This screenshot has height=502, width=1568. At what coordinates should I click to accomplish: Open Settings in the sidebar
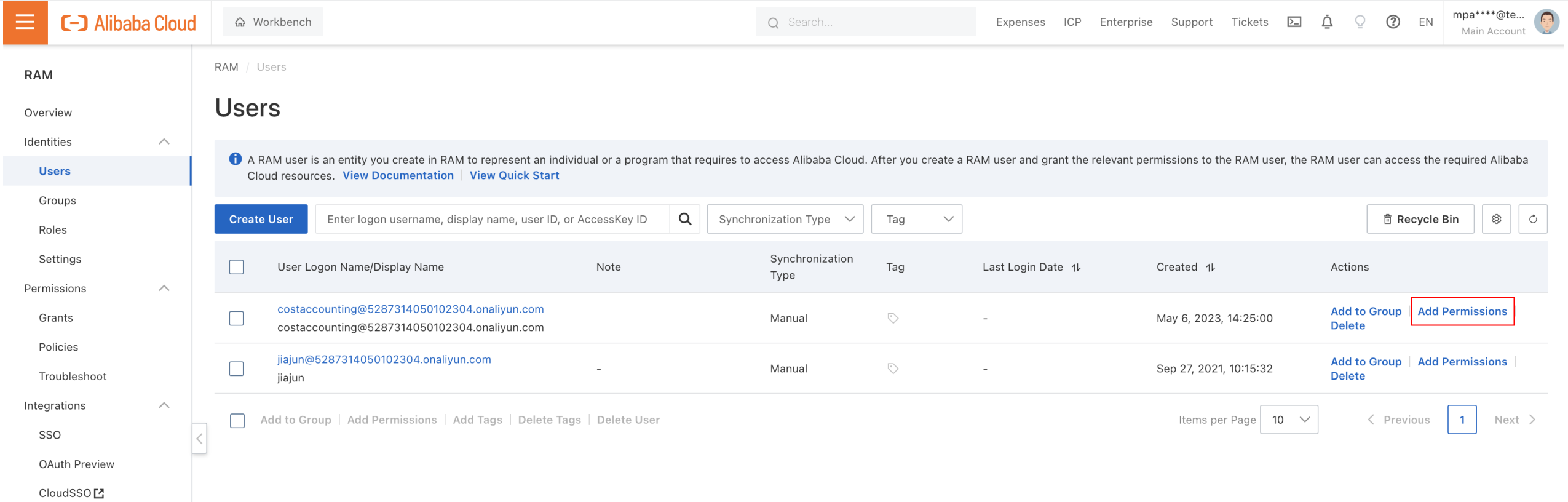[60, 259]
